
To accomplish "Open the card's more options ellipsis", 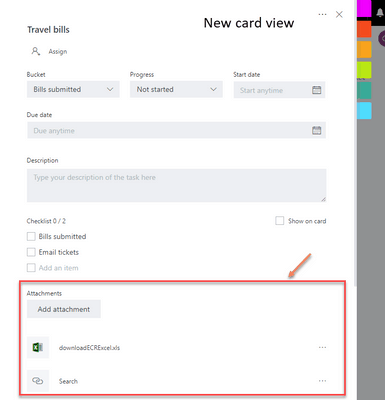I will (322, 14).
